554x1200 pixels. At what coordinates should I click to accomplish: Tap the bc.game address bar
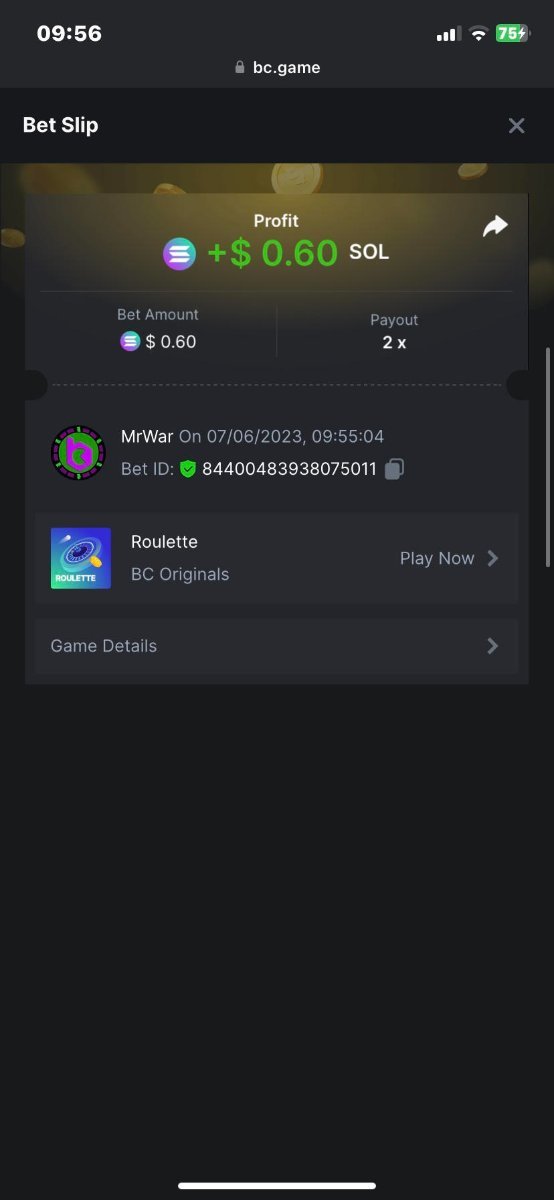(277, 68)
